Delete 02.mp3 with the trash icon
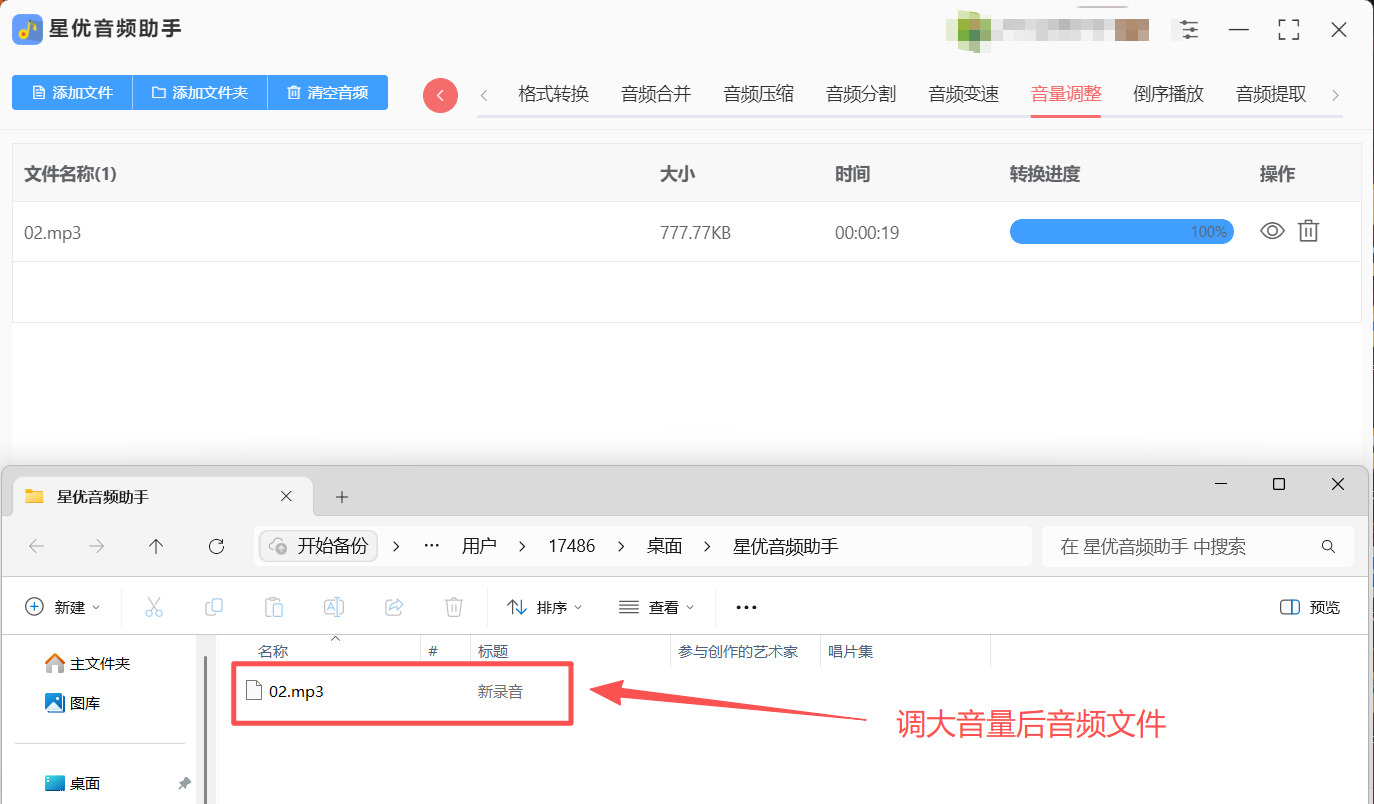Image resolution: width=1374 pixels, height=804 pixels. point(1308,231)
